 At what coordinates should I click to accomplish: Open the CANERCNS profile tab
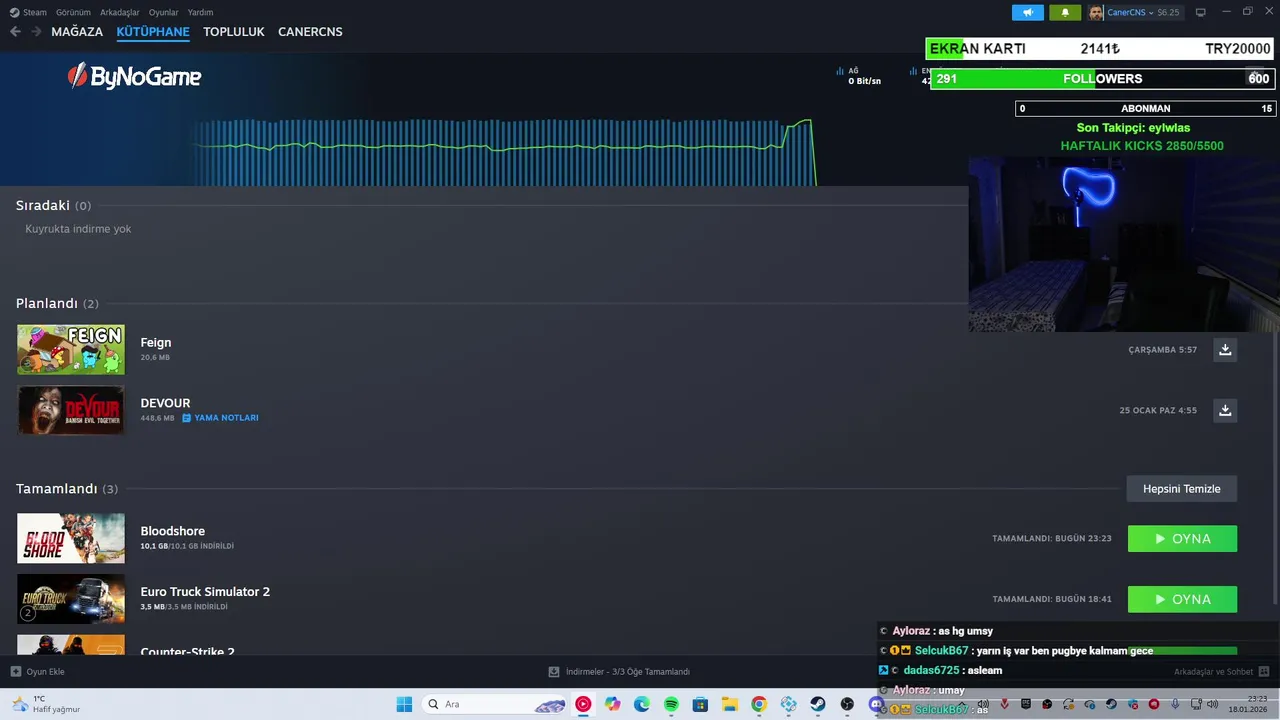pyautogui.click(x=310, y=32)
